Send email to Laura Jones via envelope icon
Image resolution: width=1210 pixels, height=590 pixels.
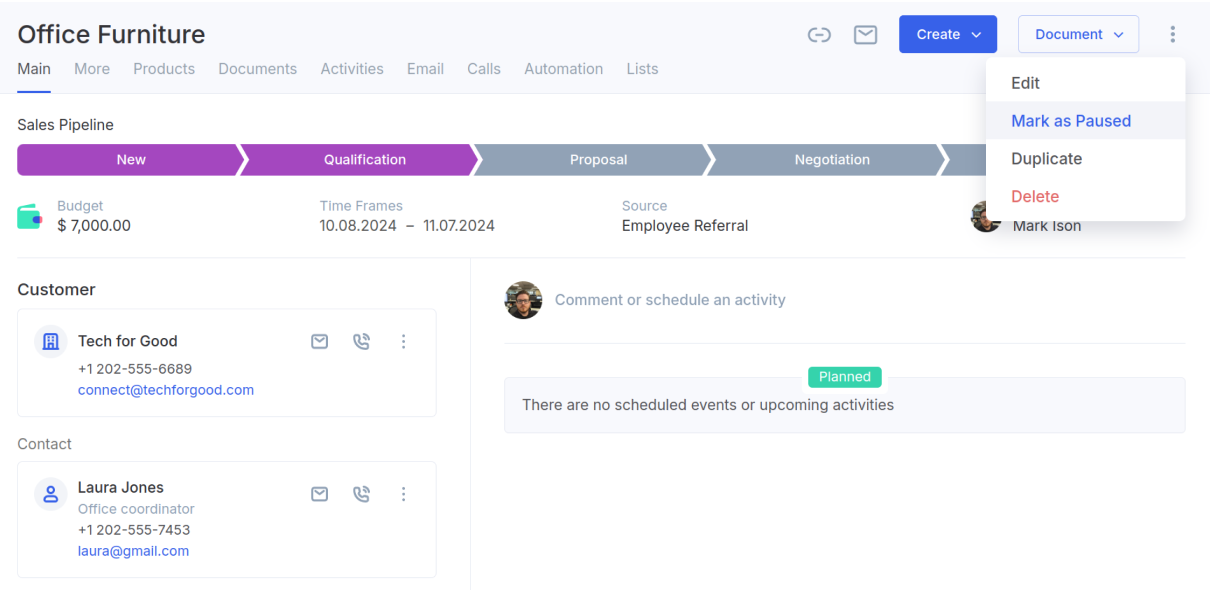point(320,494)
